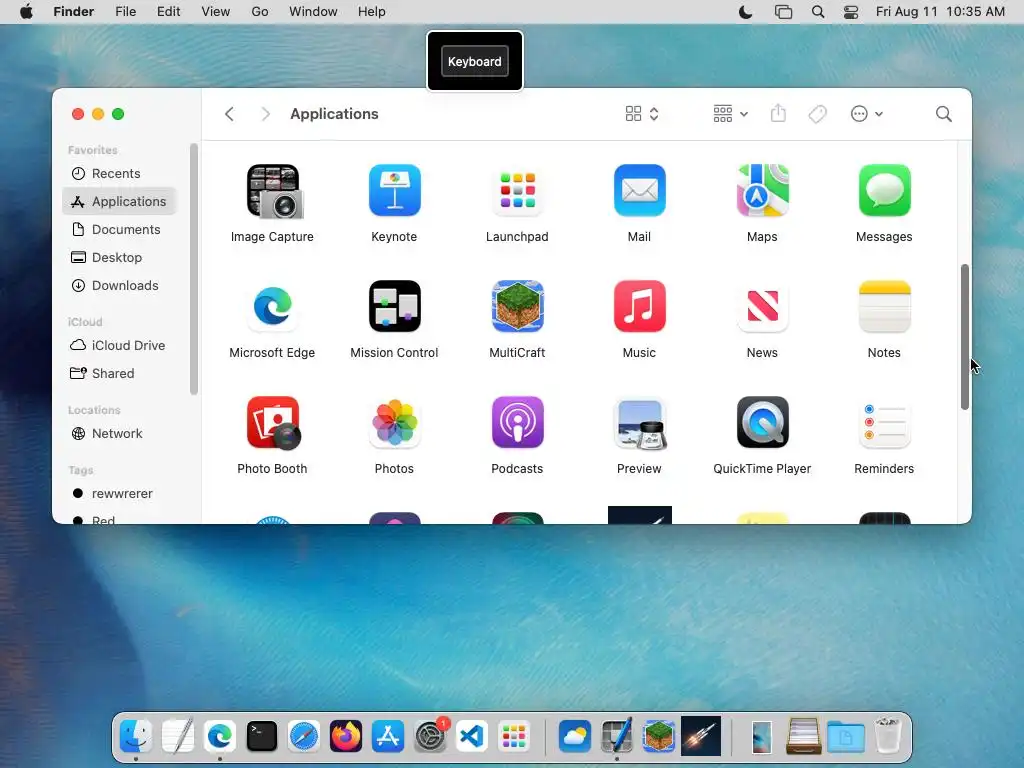Open Visual Studio Code from the Dock
Image resolution: width=1024 pixels, height=768 pixels.
(x=472, y=737)
